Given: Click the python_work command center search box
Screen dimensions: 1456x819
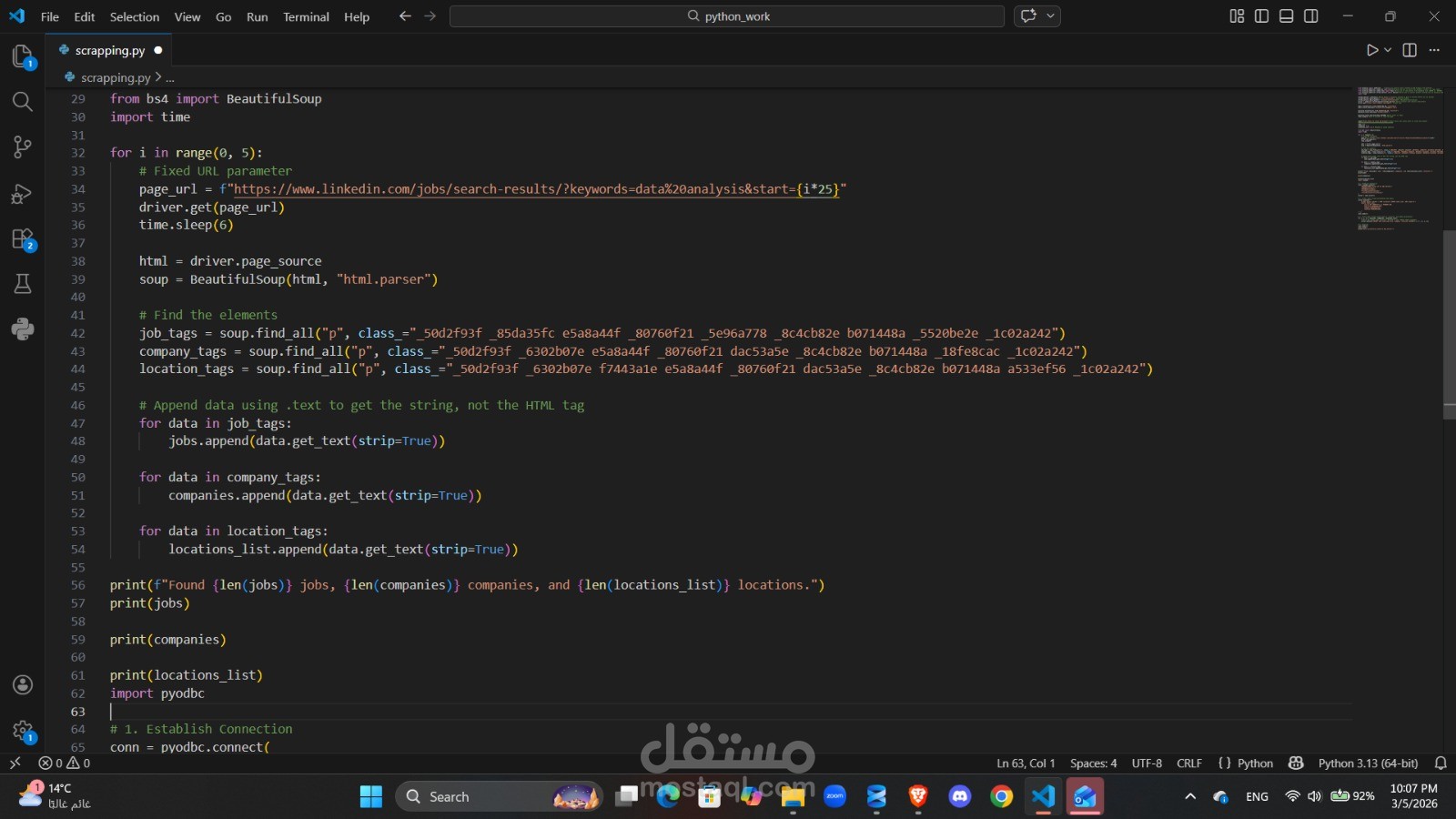Looking at the screenshot, I should pyautogui.click(x=727, y=16).
